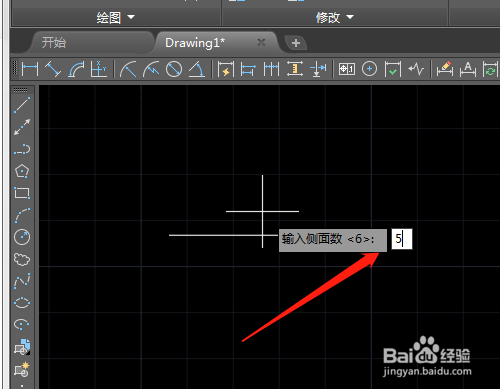Select the Arc Length dimension tool

tap(76, 69)
